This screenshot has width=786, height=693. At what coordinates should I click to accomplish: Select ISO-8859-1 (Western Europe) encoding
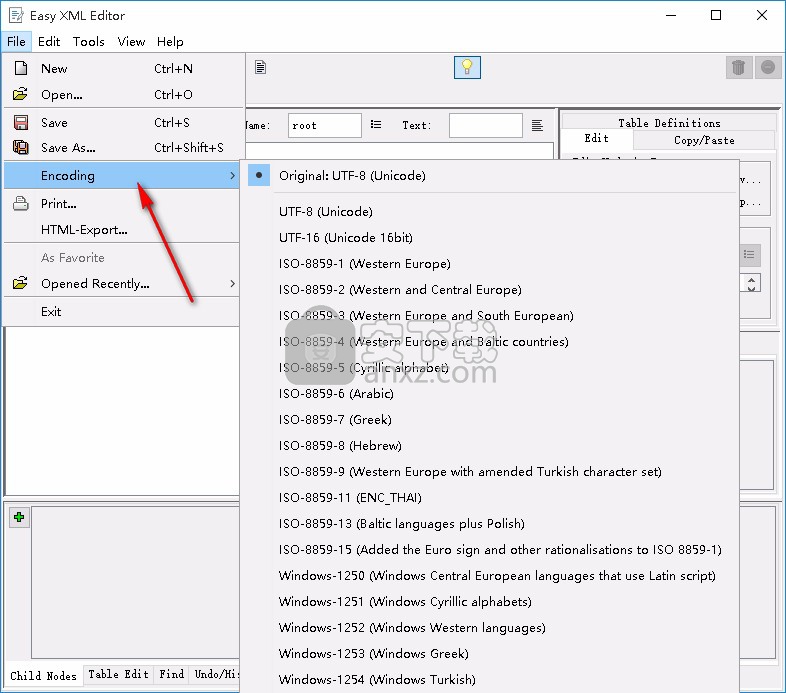tap(493, 264)
